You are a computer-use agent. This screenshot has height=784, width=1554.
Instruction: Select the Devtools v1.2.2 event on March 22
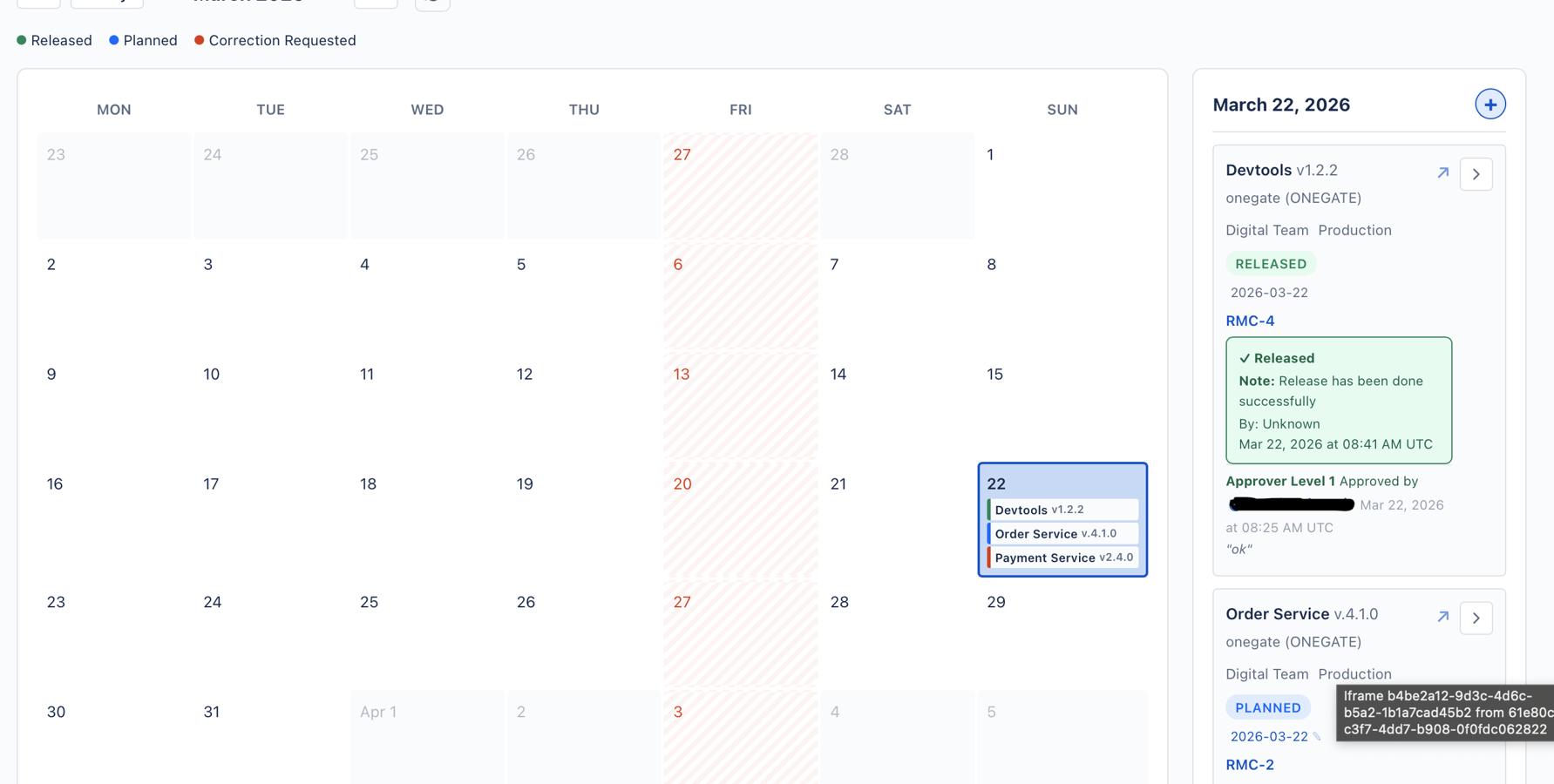click(1062, 509)
